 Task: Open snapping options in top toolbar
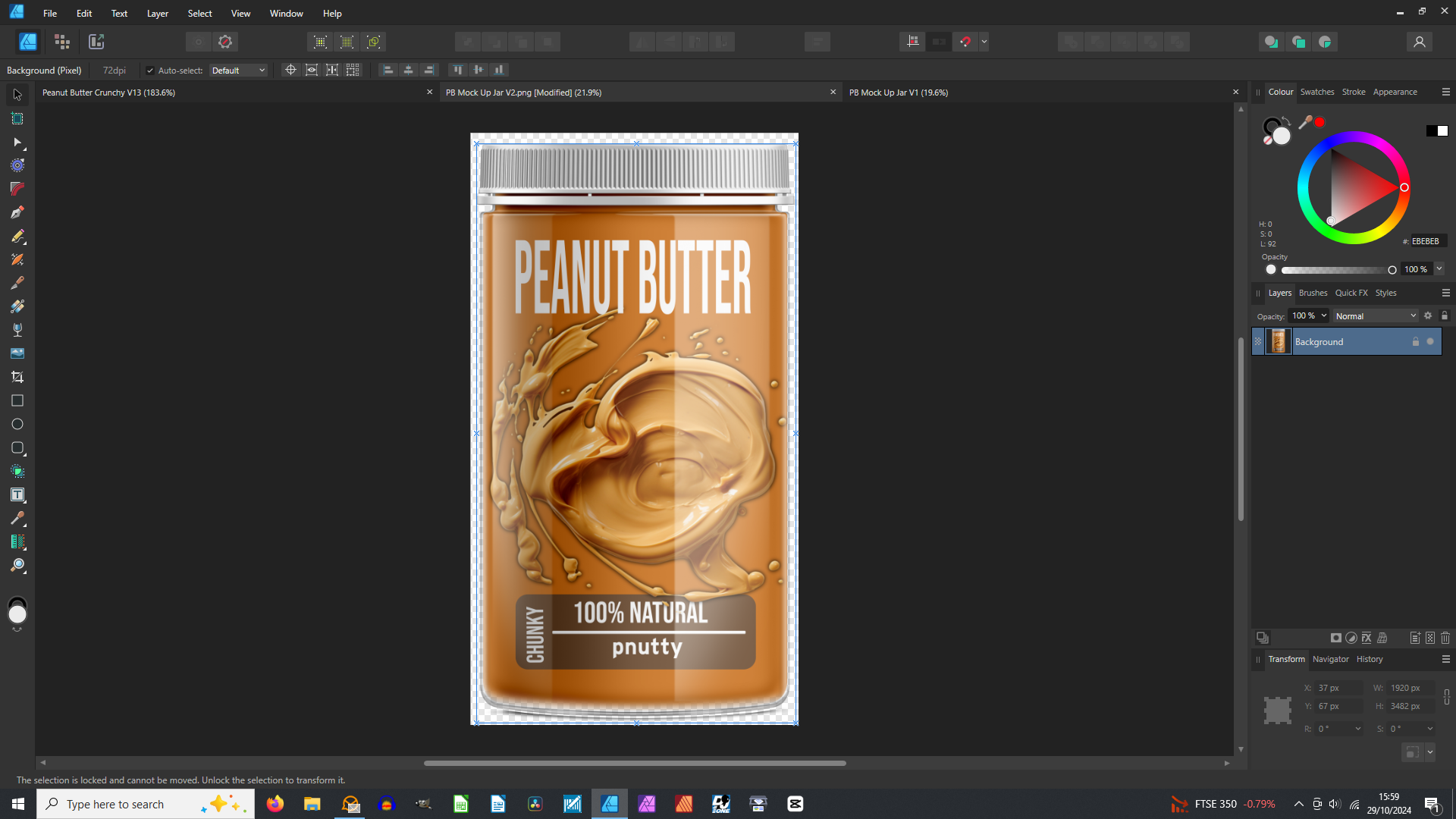(x=965, y=42)
